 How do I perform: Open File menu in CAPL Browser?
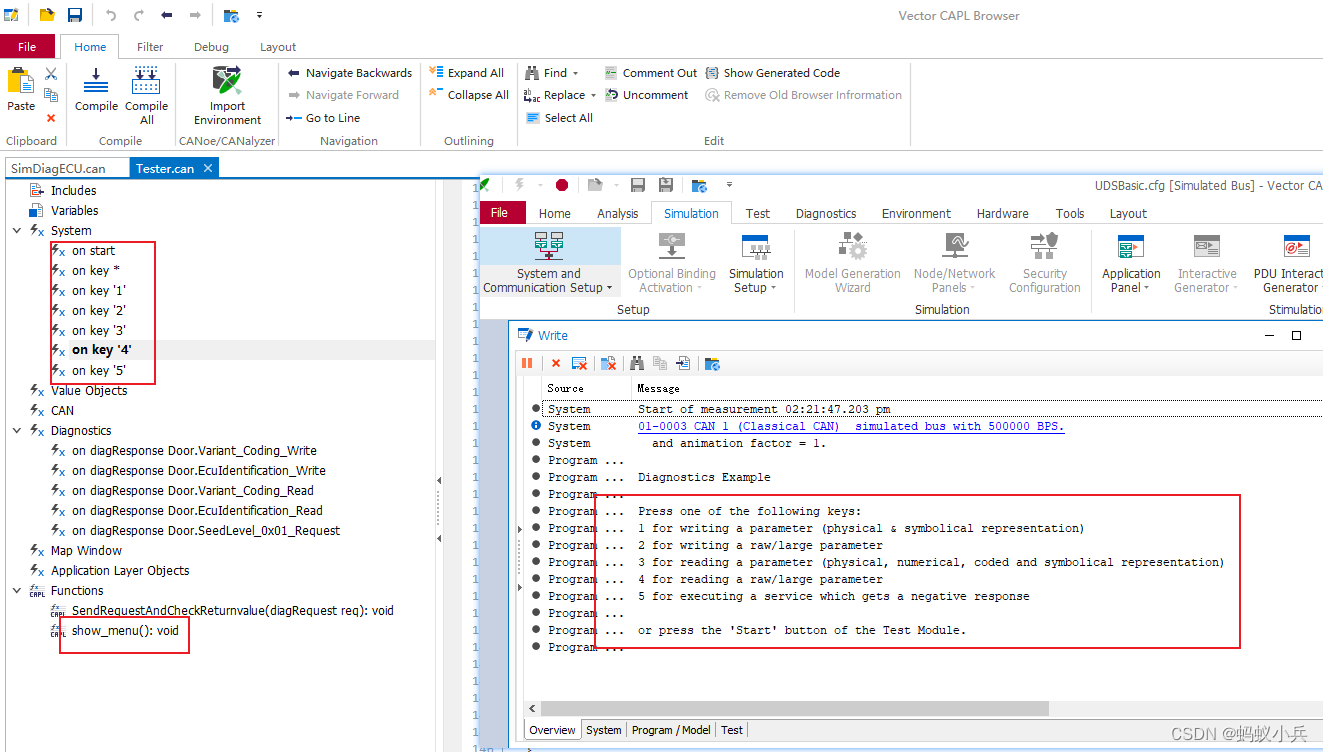coord(27,47)
